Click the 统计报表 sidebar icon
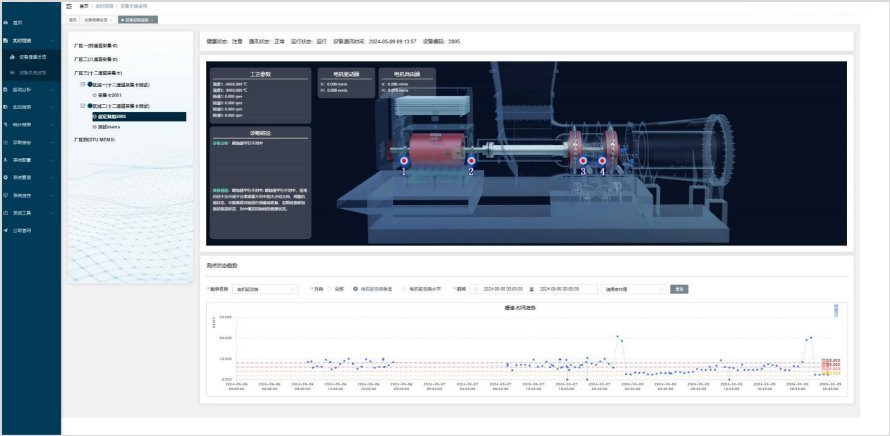 click(6, 124)
